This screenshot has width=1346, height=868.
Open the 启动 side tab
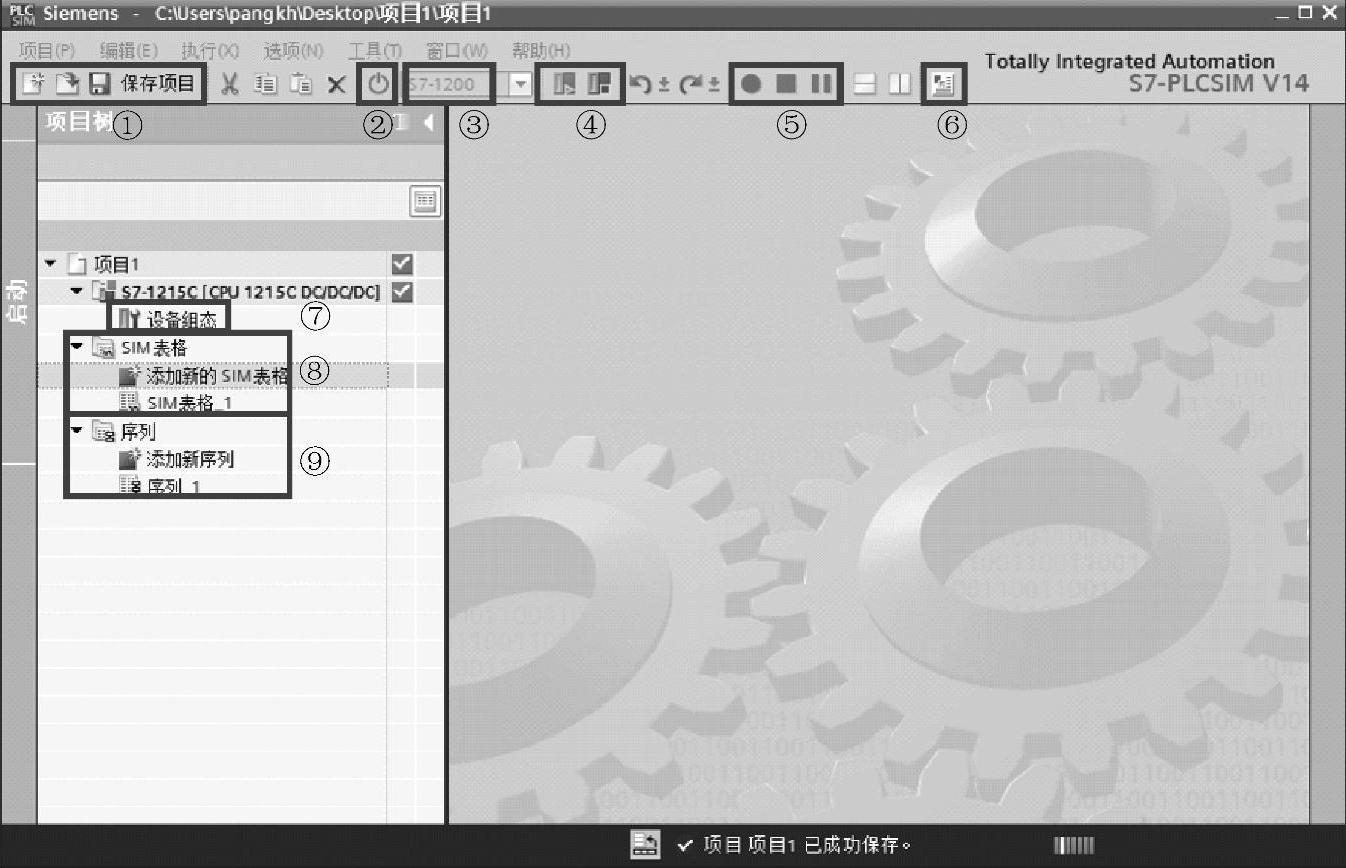[x=17, y=300]
